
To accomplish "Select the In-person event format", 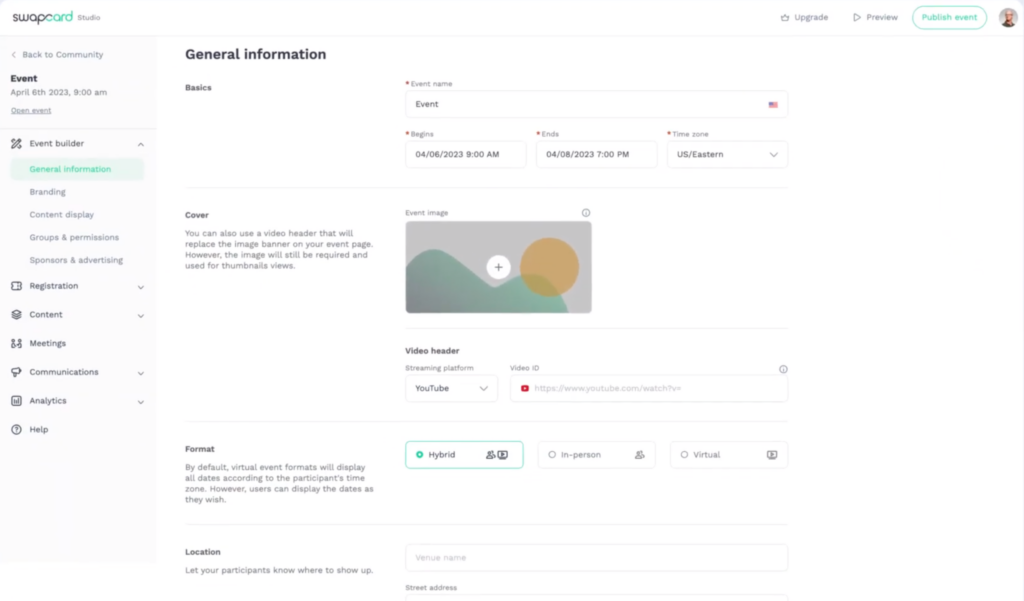I will tap(596, 454).
